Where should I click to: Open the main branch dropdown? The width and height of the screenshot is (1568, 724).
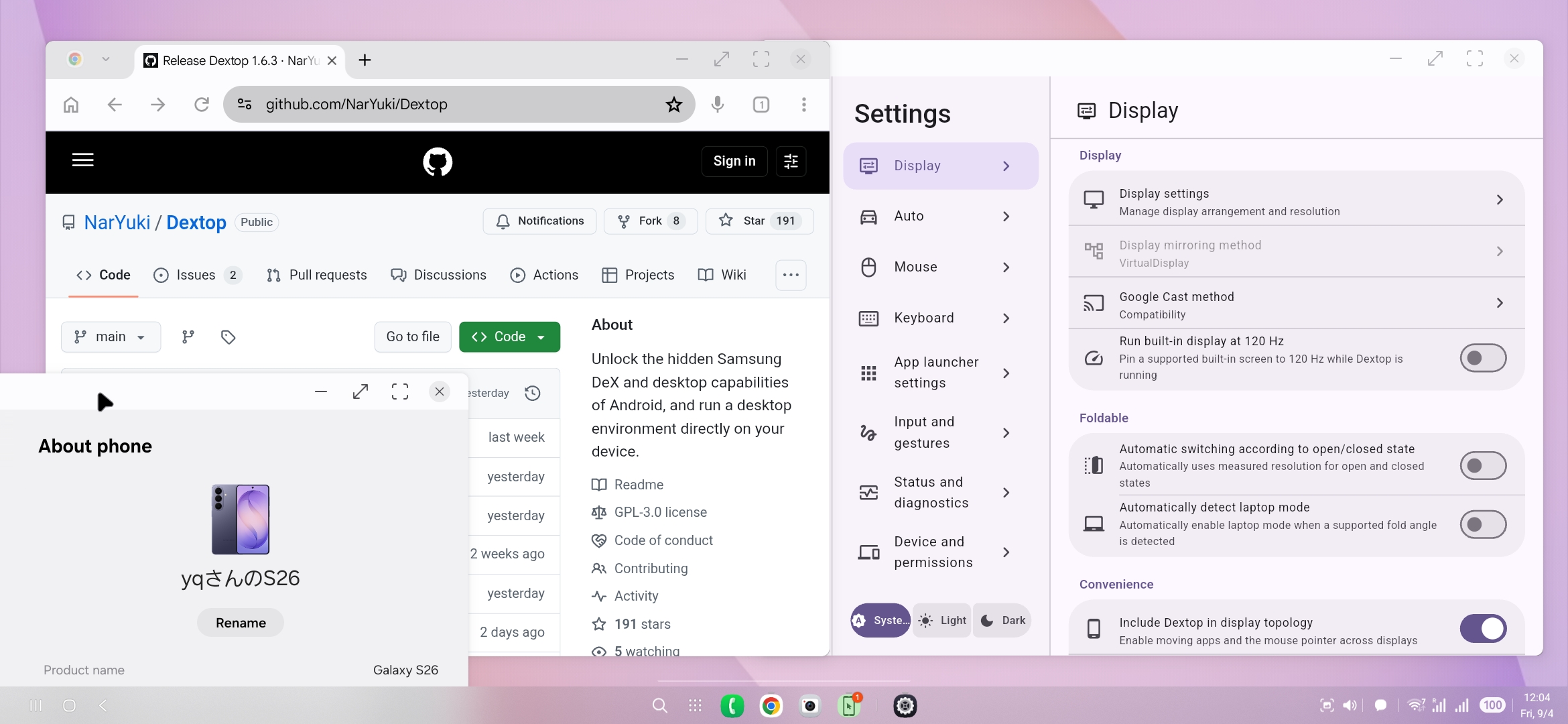pos(111,337)
